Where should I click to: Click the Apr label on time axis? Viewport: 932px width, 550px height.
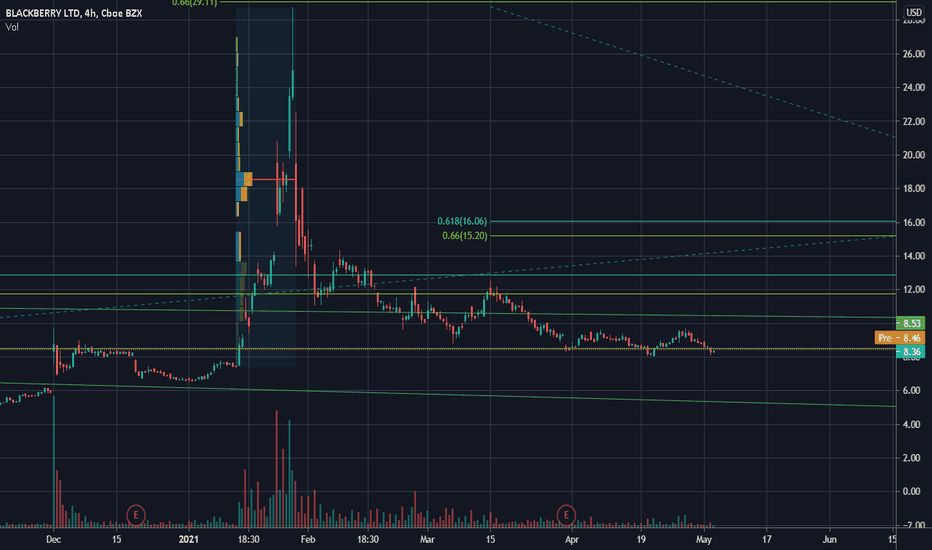[572, 540]
